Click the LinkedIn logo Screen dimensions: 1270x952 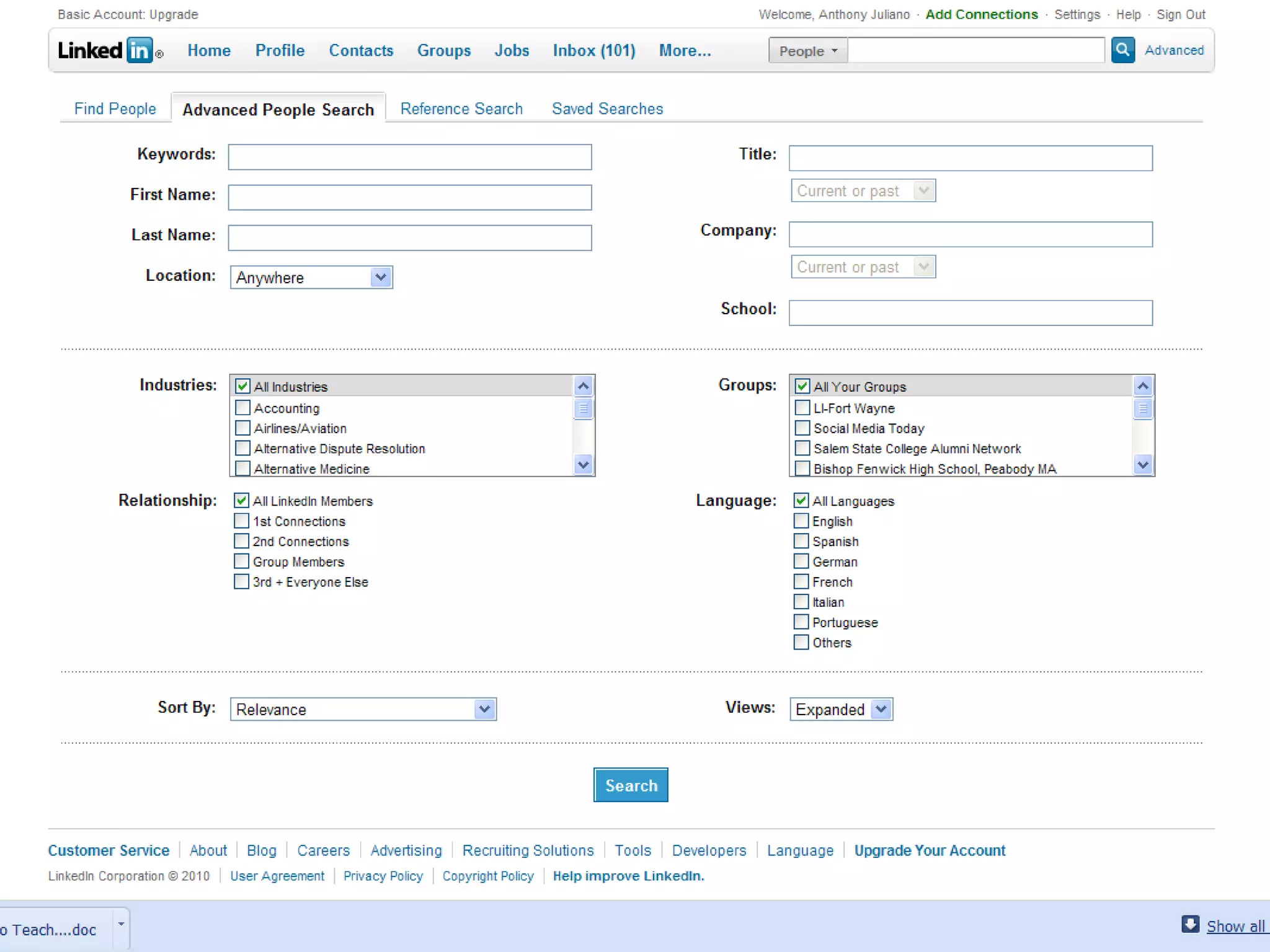pos(105,50)
